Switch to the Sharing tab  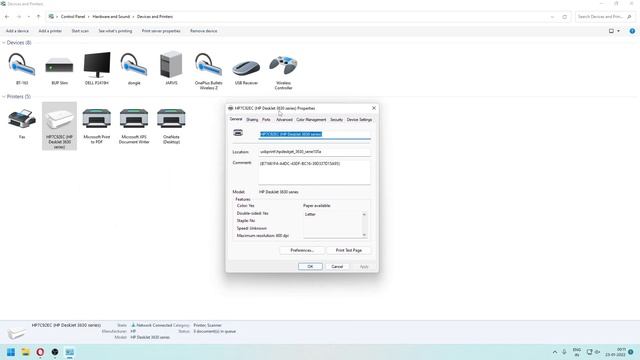pyautogui.click(x=252, y=120)
